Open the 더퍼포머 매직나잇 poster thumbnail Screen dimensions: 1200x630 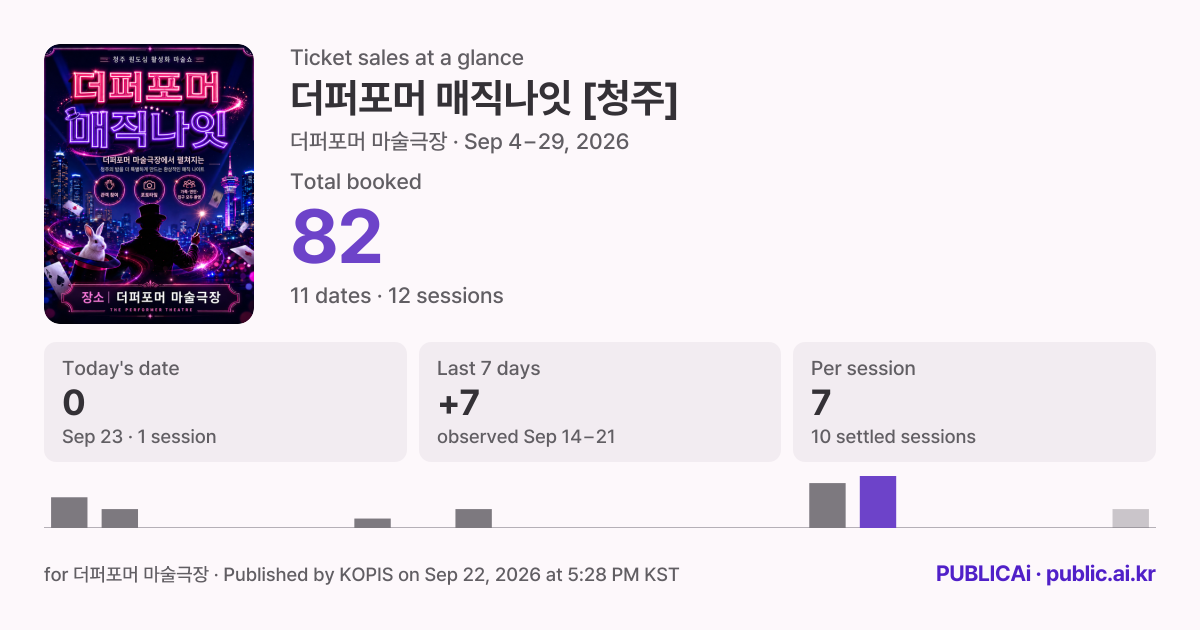coord(149,184)
